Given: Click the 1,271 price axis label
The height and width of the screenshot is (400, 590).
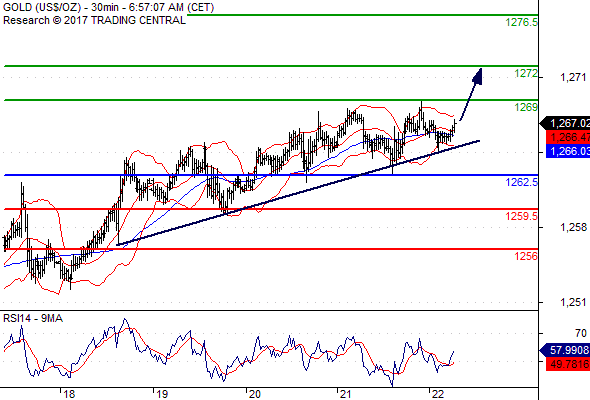Looking at the screenshot, I should (x=573, y=78).
